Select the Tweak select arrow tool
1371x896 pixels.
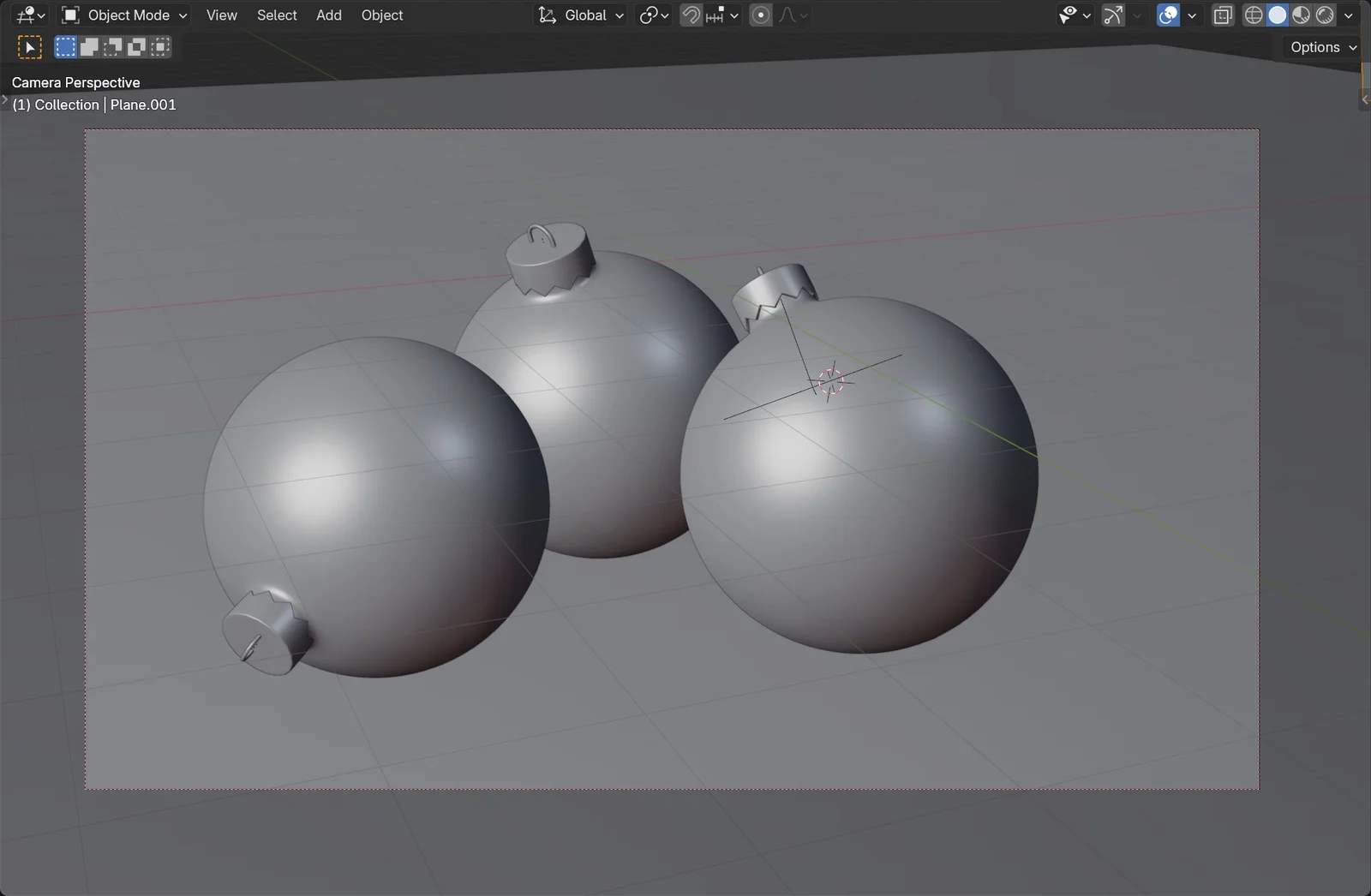click(29, 46)
